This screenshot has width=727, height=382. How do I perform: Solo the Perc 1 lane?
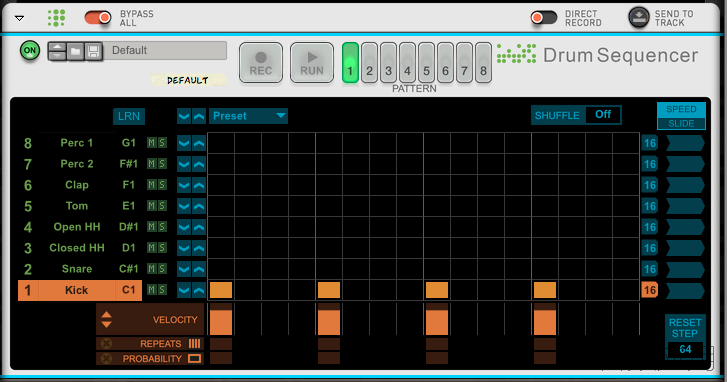pyautogui.click(x=162, y=143)
